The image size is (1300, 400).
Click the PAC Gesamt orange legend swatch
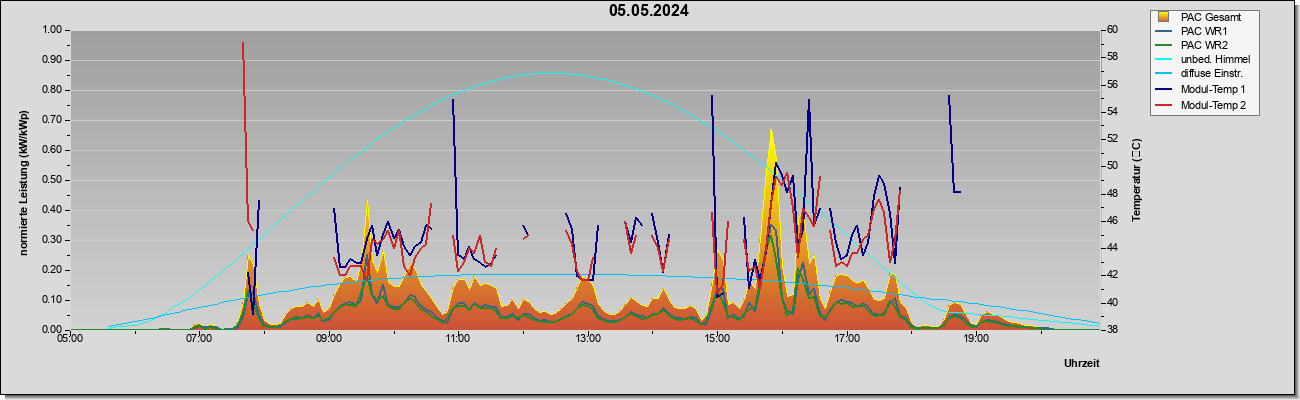click(x=1163, y=17)
